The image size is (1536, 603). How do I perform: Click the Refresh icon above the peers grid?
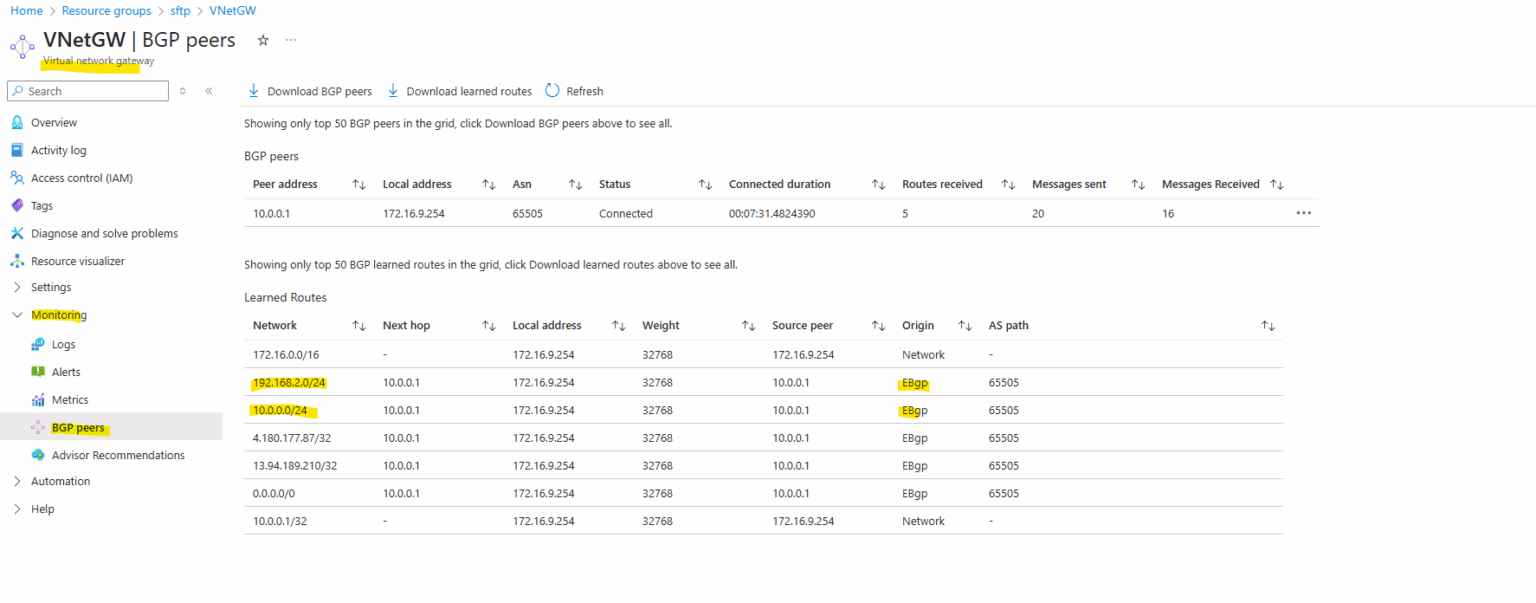[x=553, y=90]
